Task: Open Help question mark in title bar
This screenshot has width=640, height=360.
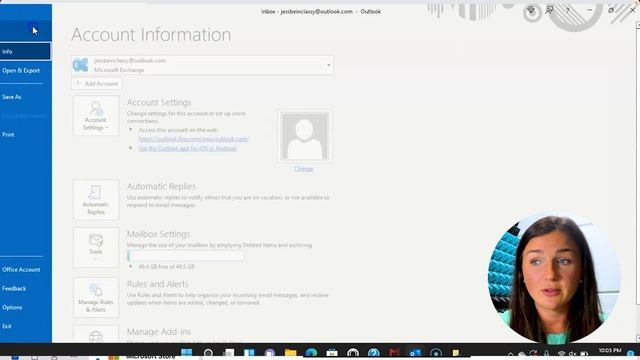Action: pyautogui.click(x=568, y=11)
